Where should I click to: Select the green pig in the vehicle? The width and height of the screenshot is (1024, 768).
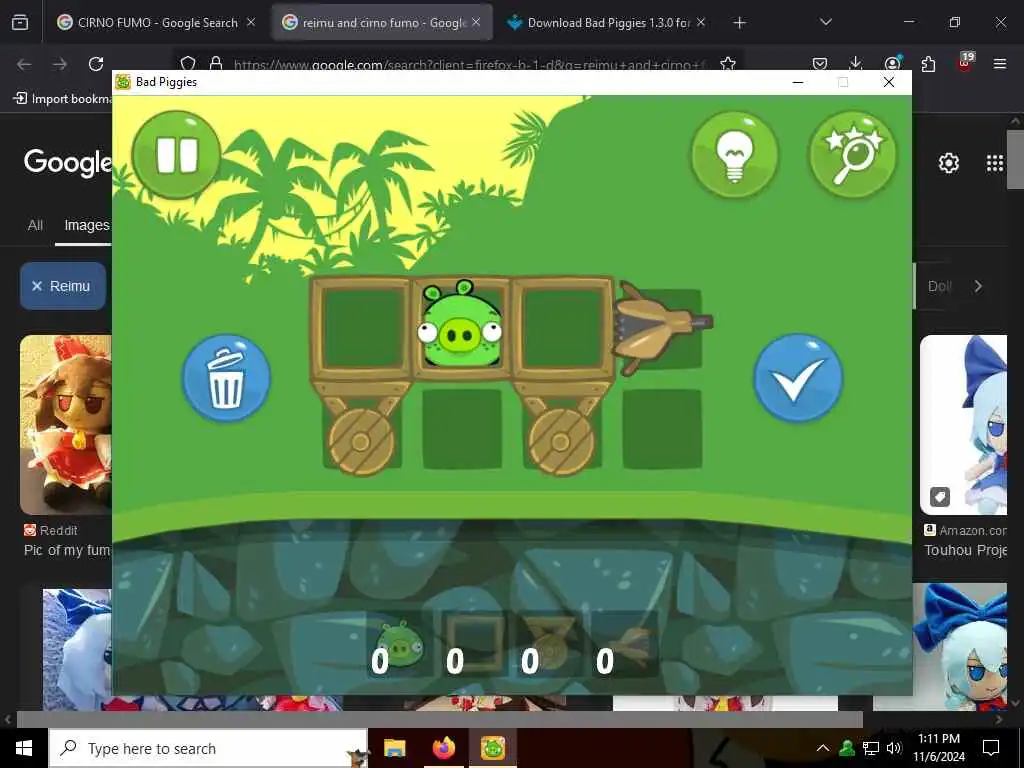pyautogui.click(x=461, y=325)
